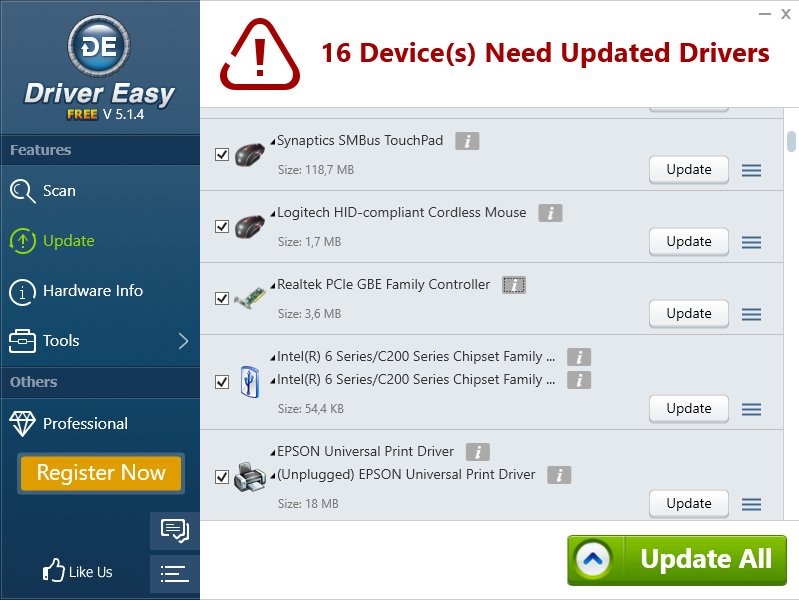Open the feedback chat icon in sidebar
This screenshot has width=799, height=600.
[175, 530]
